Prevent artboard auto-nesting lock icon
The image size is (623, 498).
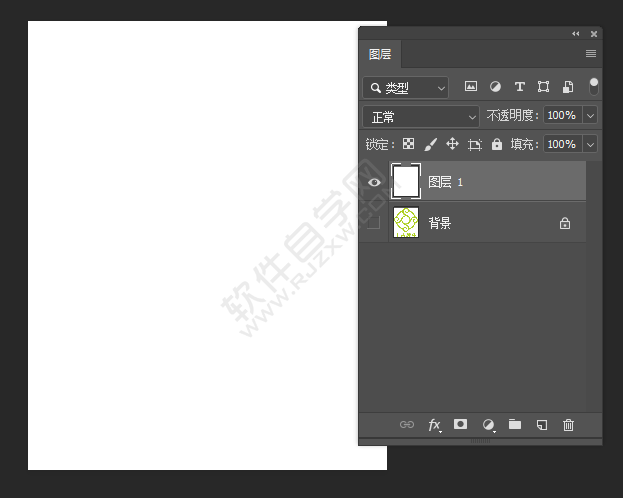tap(475, 144)
